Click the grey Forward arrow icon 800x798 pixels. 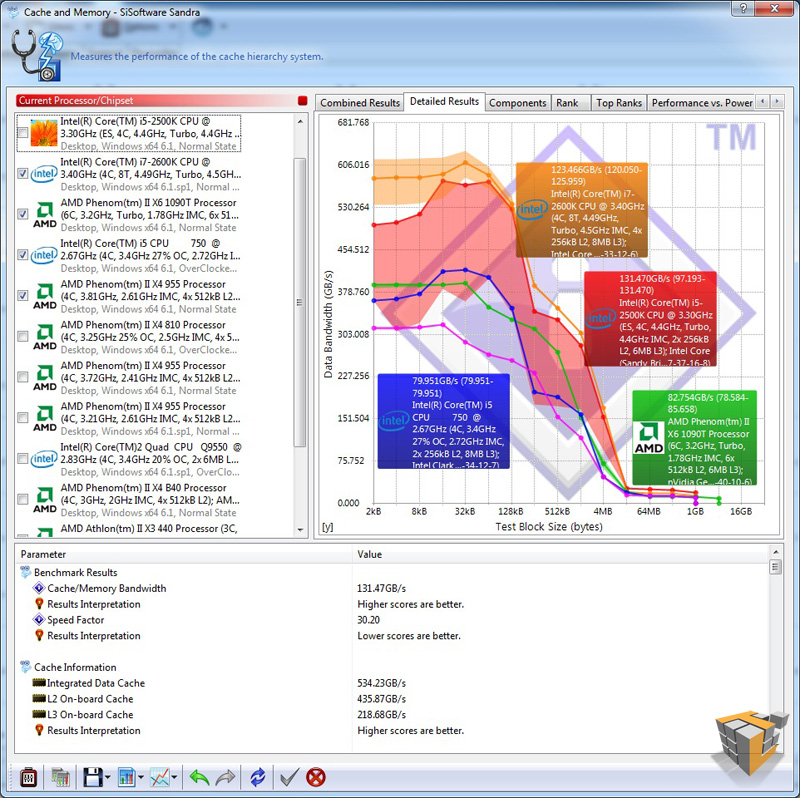point(225,778)
